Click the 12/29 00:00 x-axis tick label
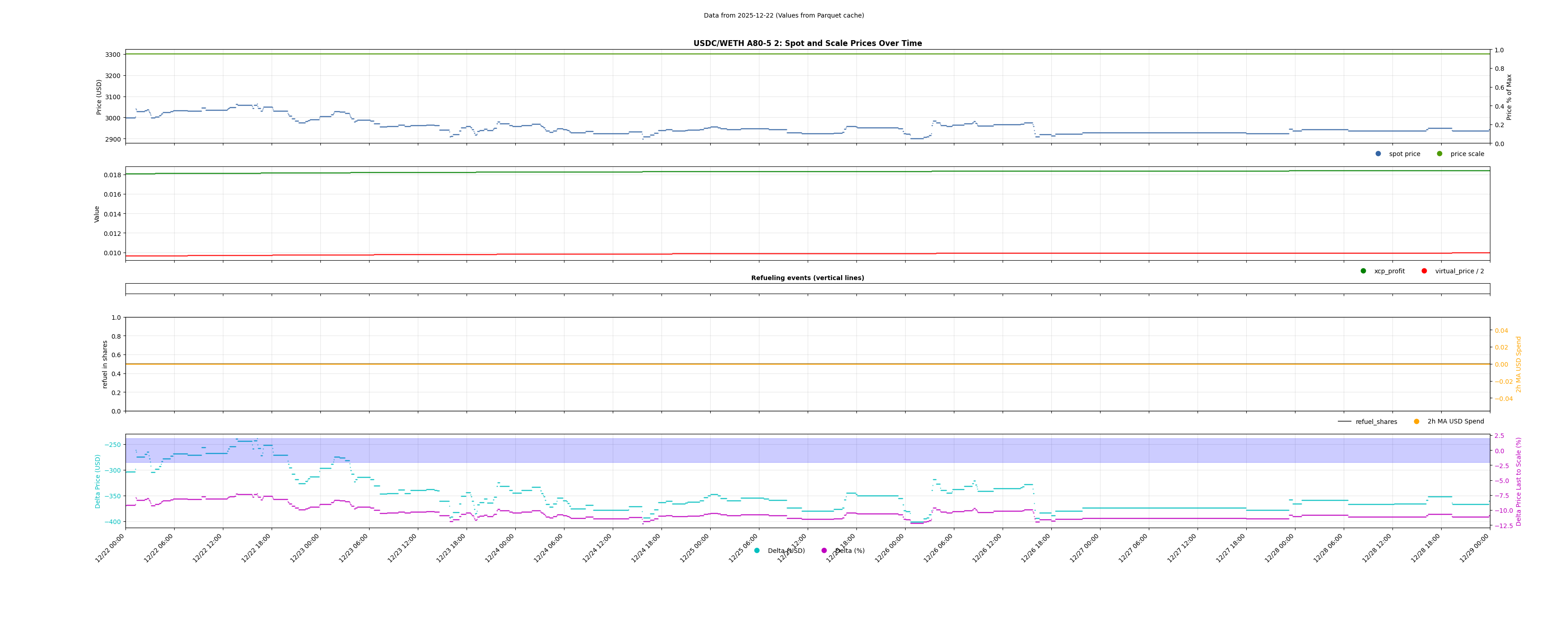 pos(1474,548)
